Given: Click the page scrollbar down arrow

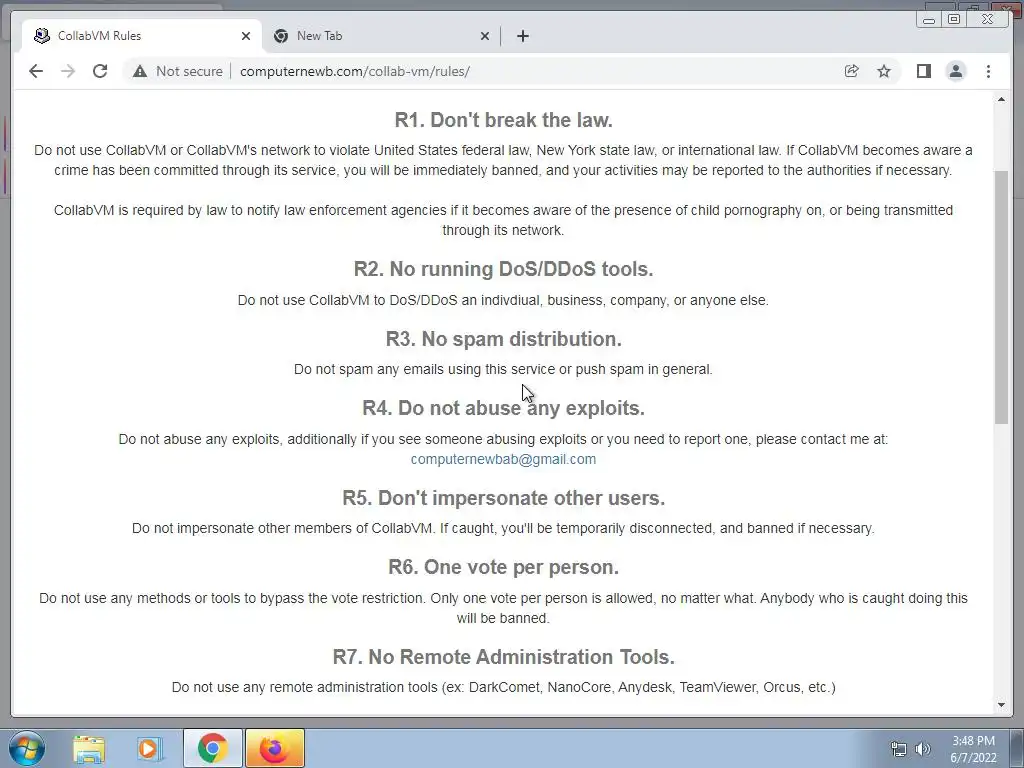Looking at the screenshot, I should tap(1001, 705).
